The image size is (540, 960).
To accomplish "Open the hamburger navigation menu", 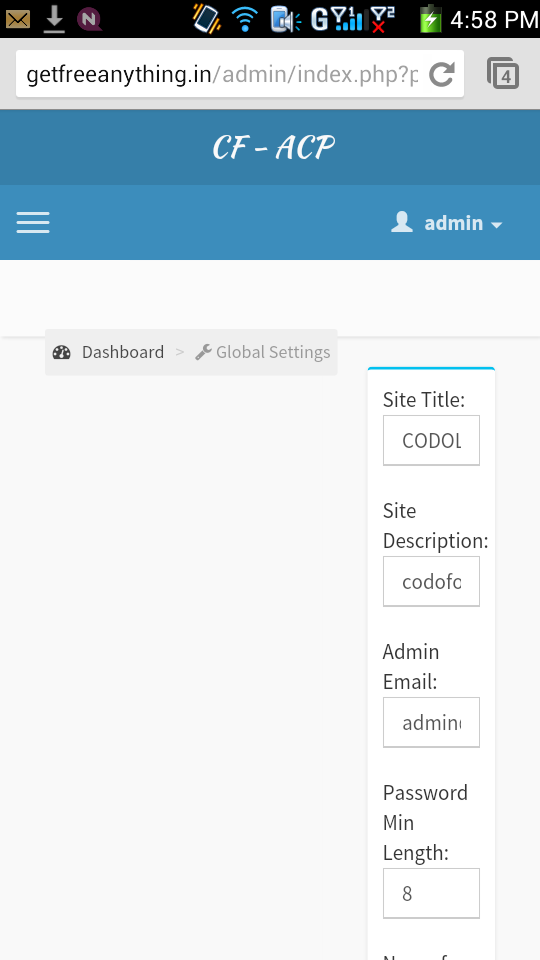I will point(33,223).
